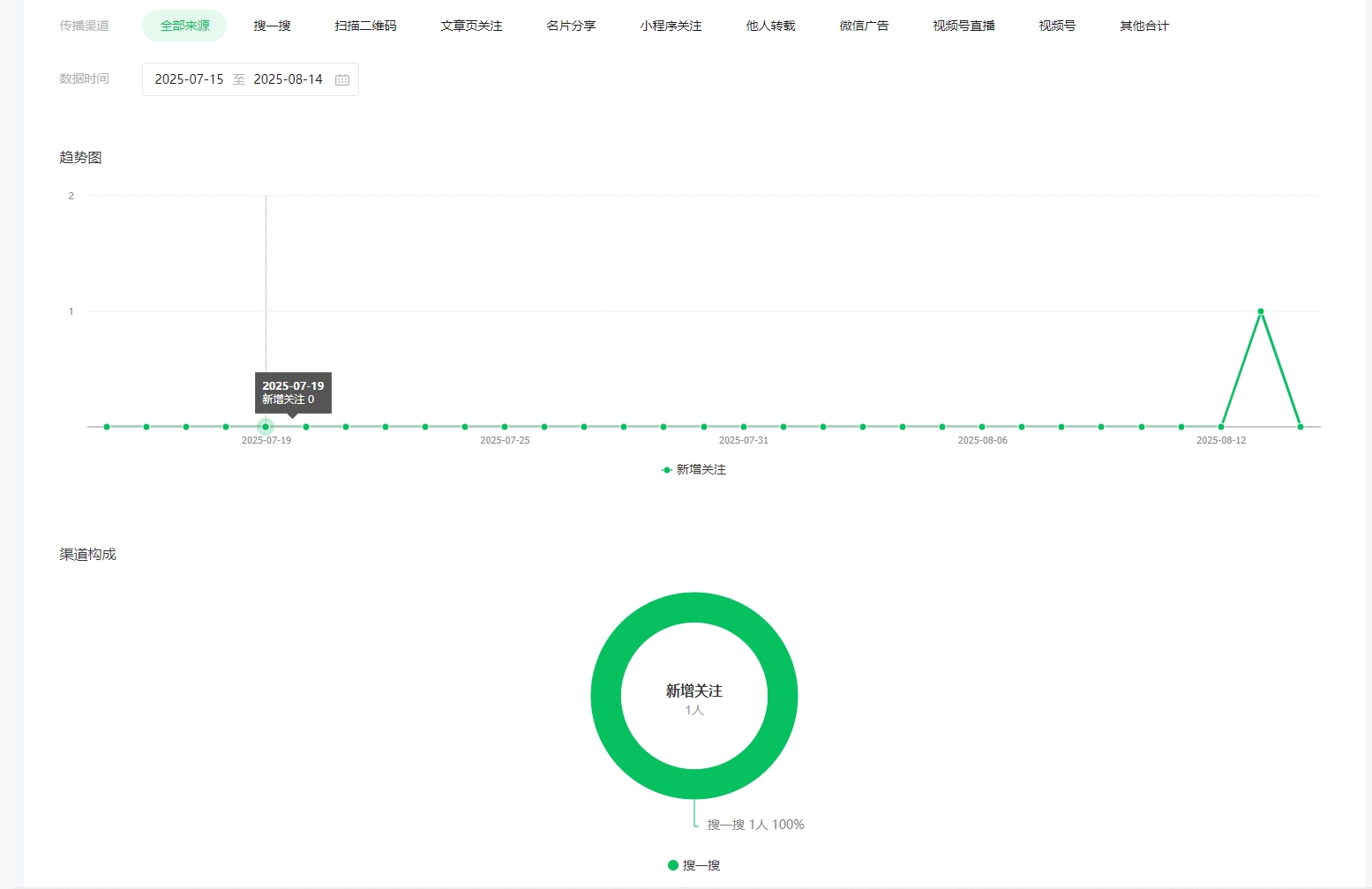Select the 全部来源 channel tab

point(184,26)
